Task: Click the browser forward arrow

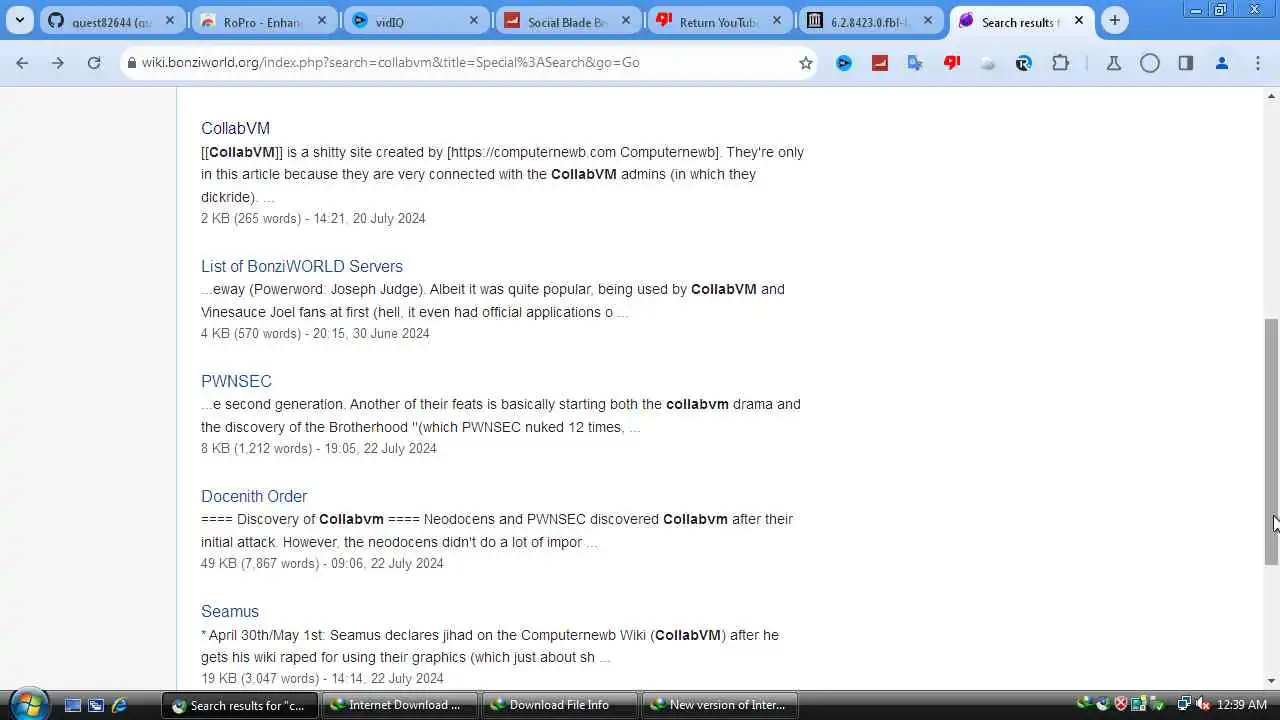Action: [58, 63]
